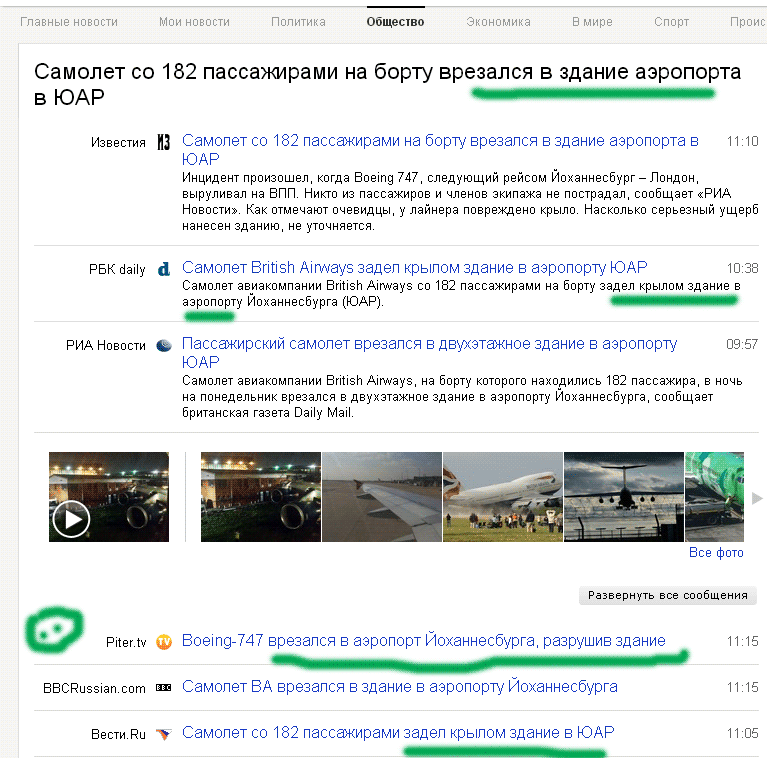Open the Главные новости tab
This screenshot has height=758, width=767.
pos(69,22)
